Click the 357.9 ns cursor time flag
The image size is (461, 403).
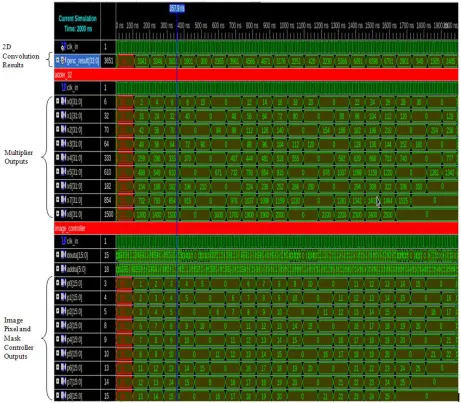point(177,8)
